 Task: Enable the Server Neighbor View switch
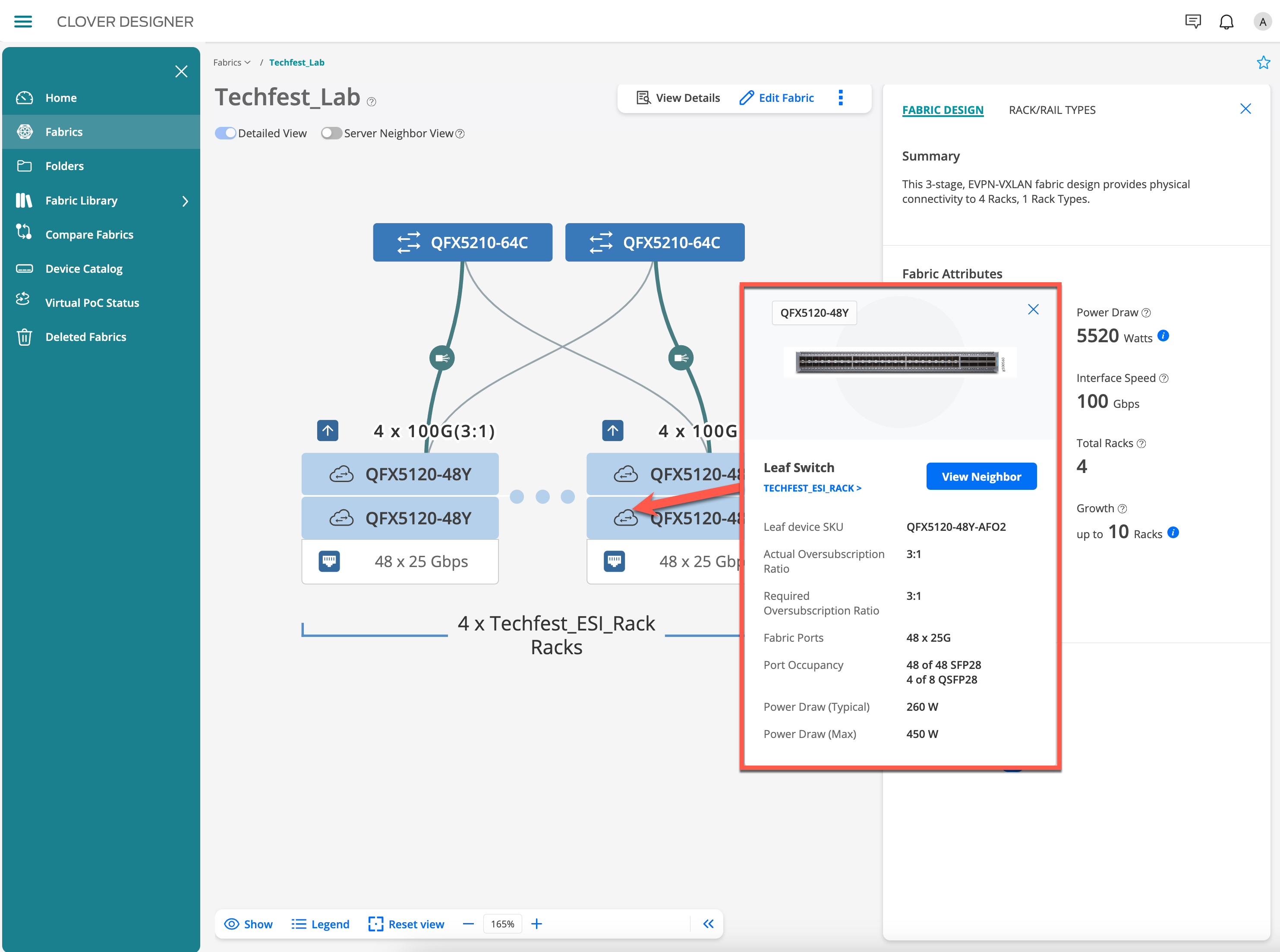pos(331,133)
